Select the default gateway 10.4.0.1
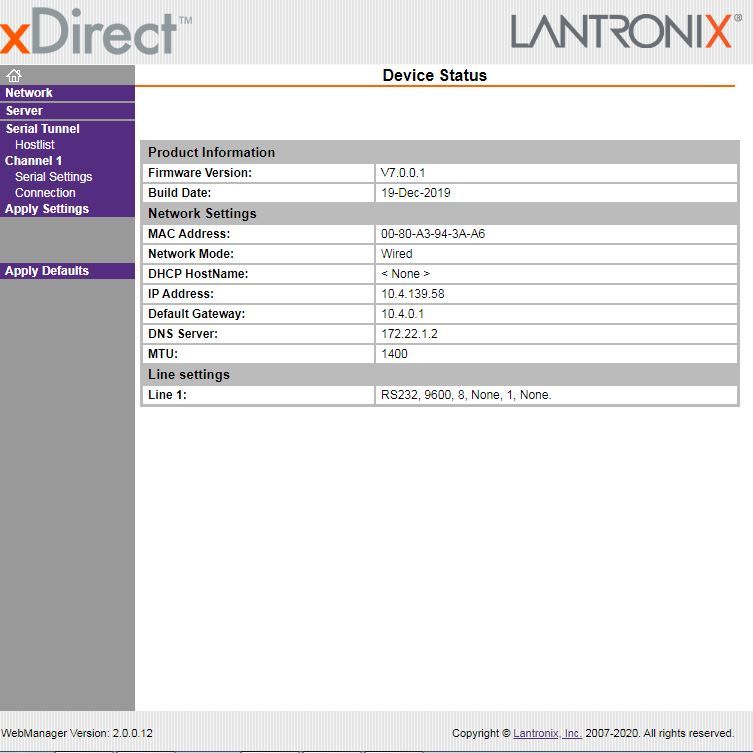This screenshot has width=753, height=753. coord(402,314)
